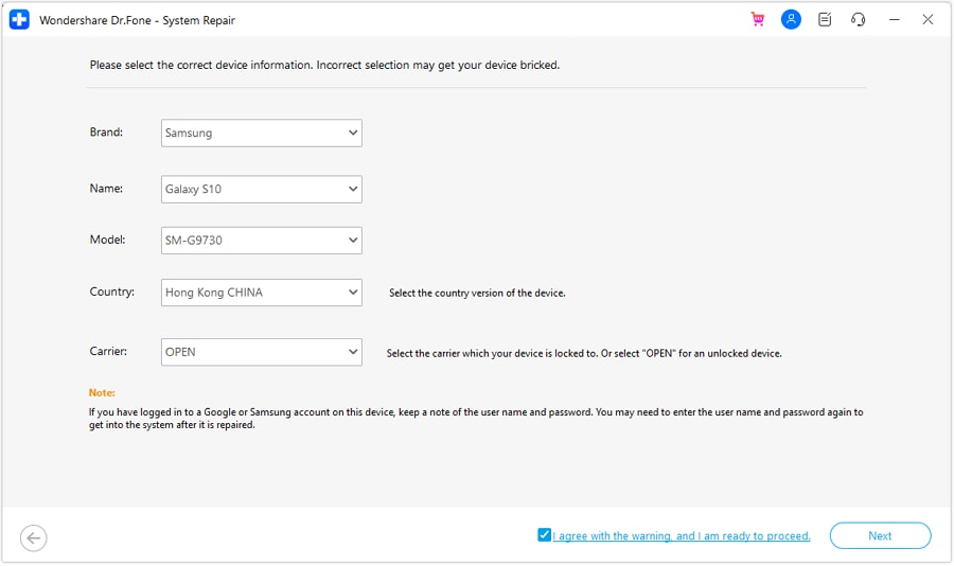Click the Hong Kong CHINA field text
This screenshot has height=566, width=954.
[x=214, y=292]
